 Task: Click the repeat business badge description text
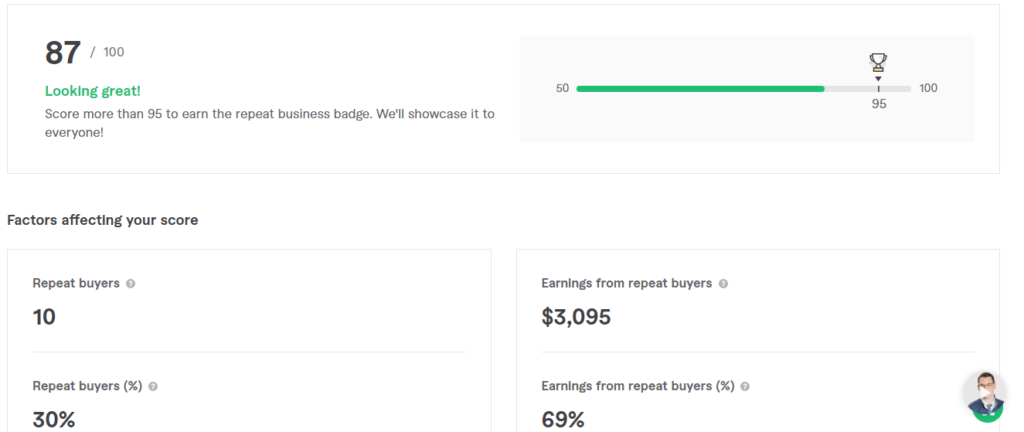(x=270, y=122)
